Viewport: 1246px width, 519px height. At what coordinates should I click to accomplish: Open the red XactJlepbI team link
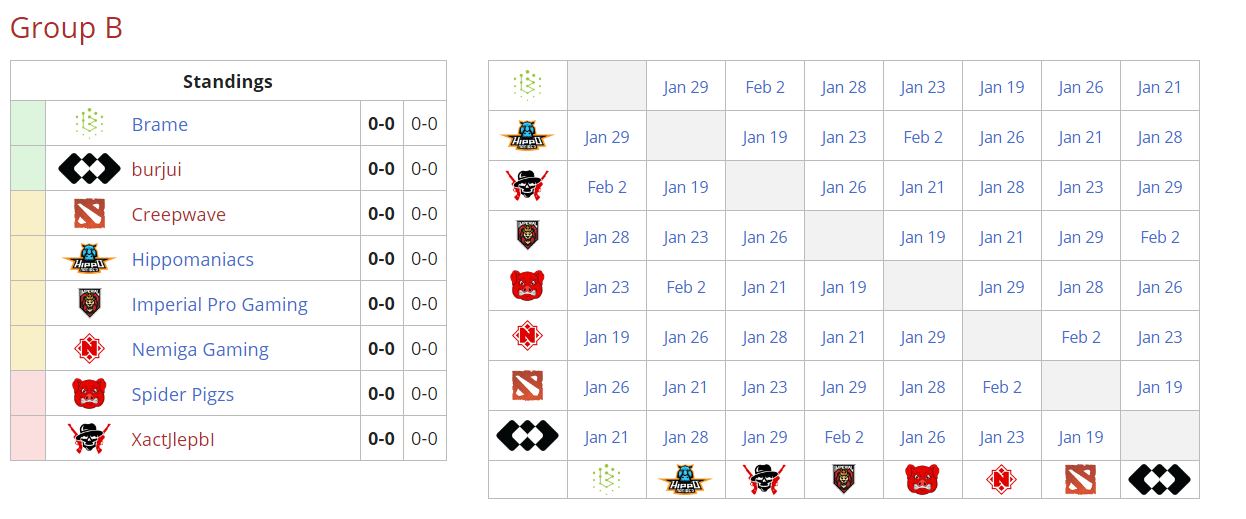[173, 440]
